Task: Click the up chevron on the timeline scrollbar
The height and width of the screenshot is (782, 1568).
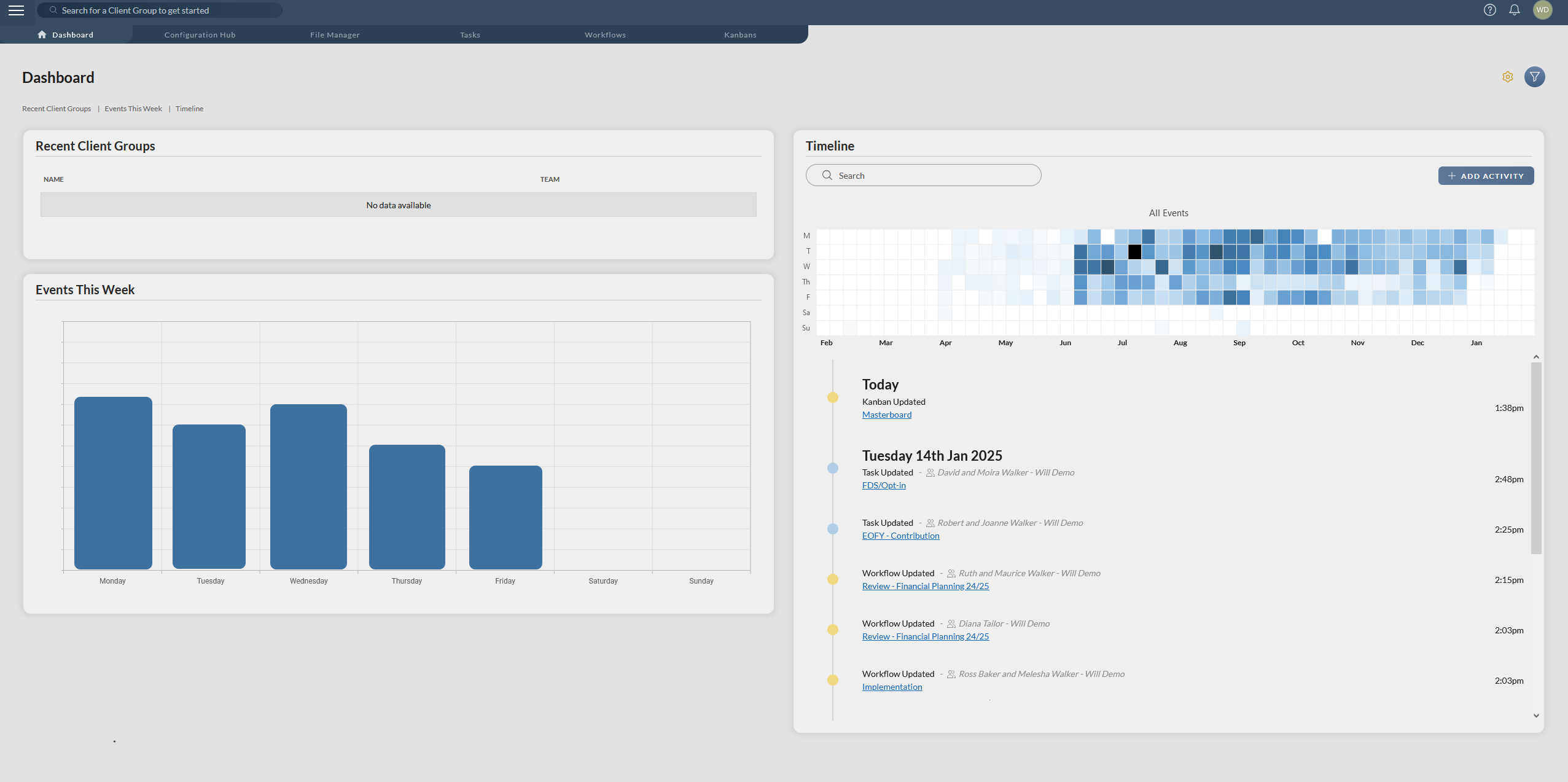Action: [x=1535, y=356]
